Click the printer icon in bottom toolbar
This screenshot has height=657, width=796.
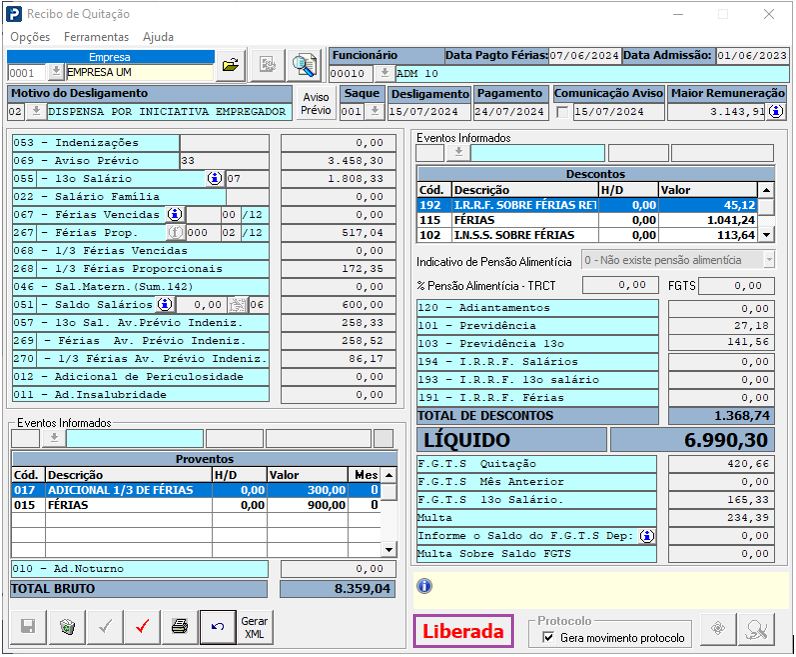click(x=180, y=627)
